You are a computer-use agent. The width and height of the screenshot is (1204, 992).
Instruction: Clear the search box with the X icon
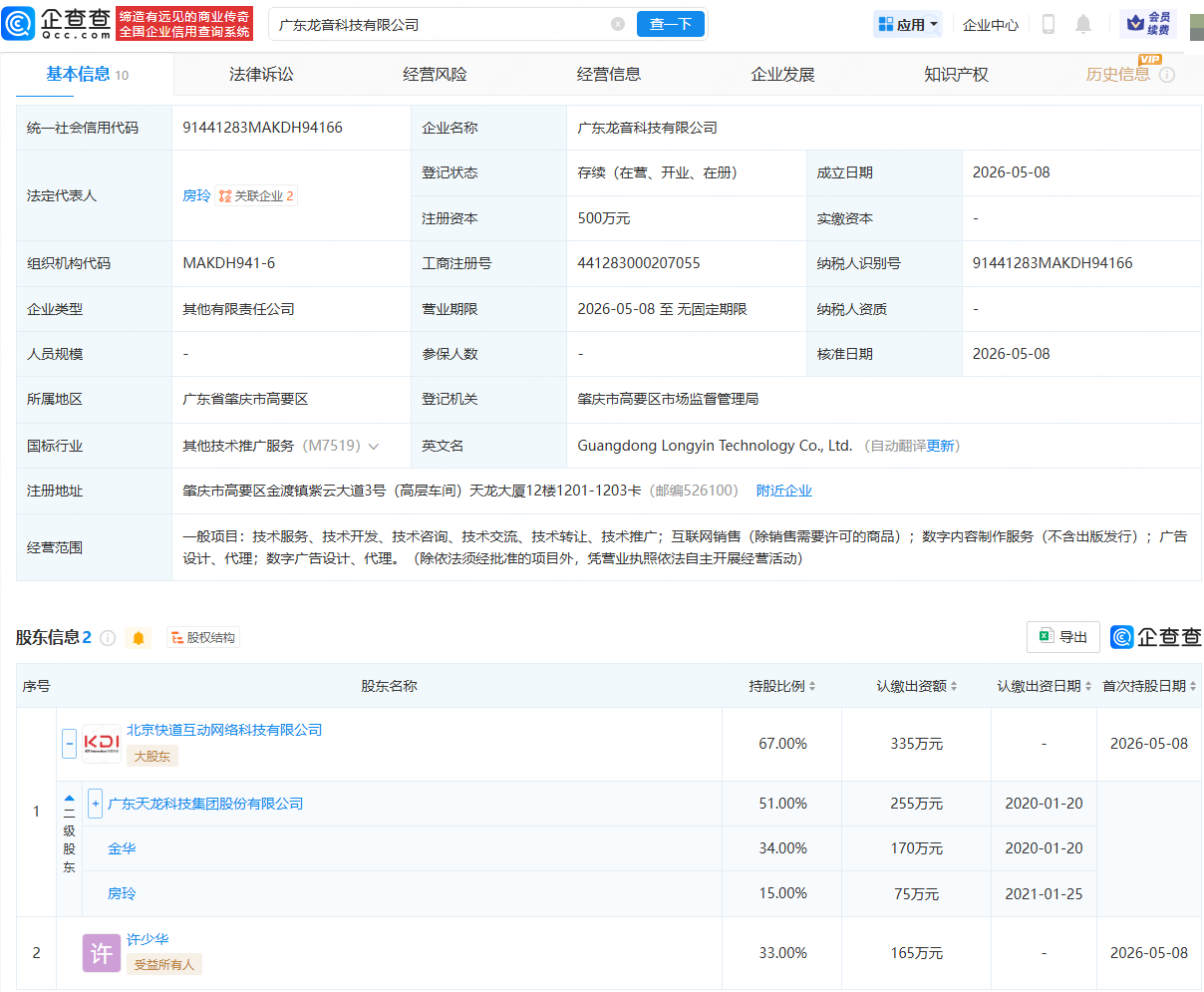coord(618,24)
